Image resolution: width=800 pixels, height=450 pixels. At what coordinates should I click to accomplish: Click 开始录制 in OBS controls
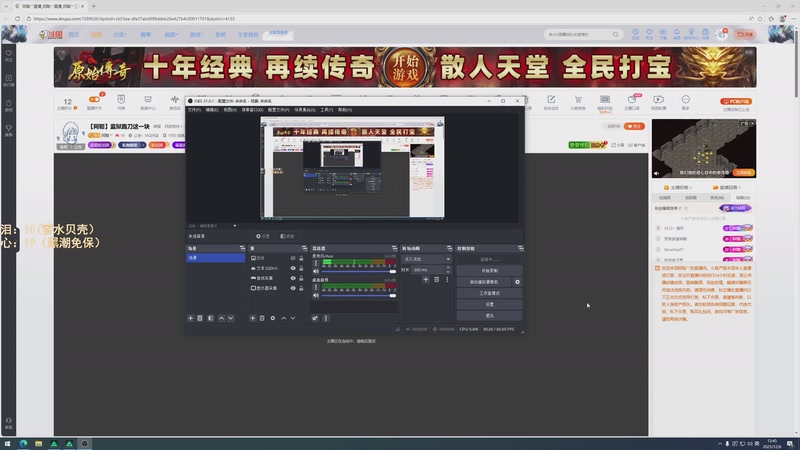click(x=489, y=271)
